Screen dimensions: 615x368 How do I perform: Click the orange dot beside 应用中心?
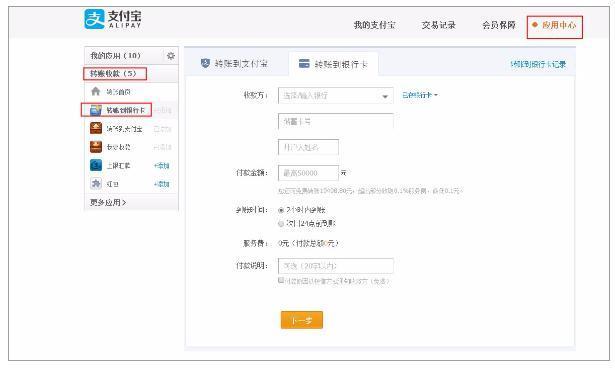[534, 25]
